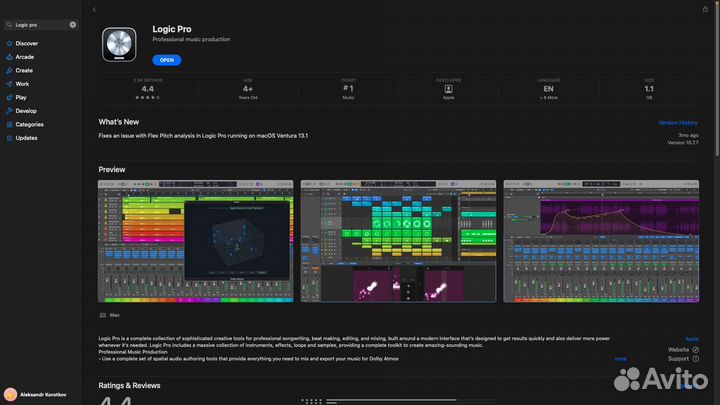
Task: Expand description with the more link
Action: point(620,359)
